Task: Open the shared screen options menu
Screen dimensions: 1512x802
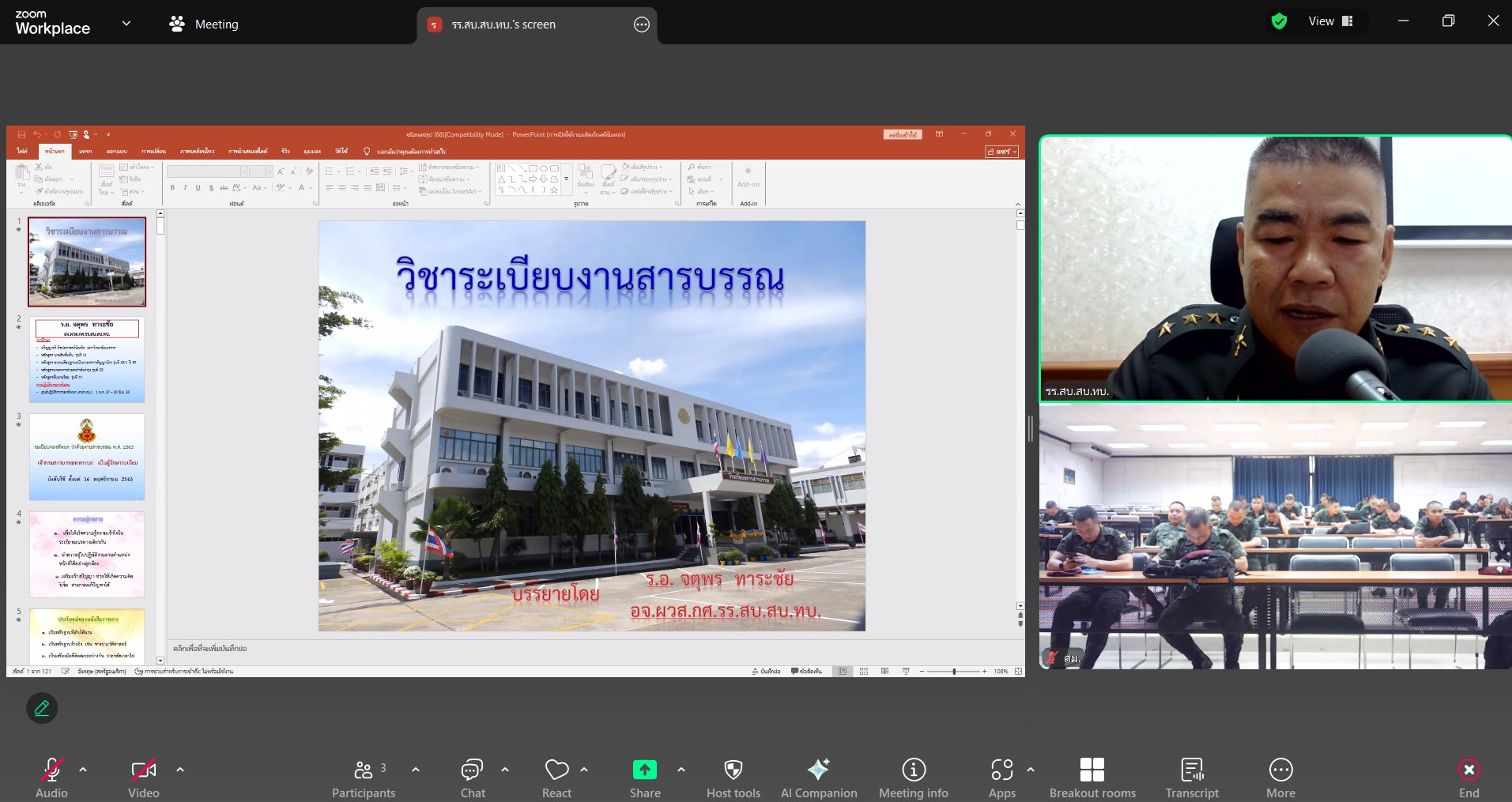Action: tap(642, 24)
